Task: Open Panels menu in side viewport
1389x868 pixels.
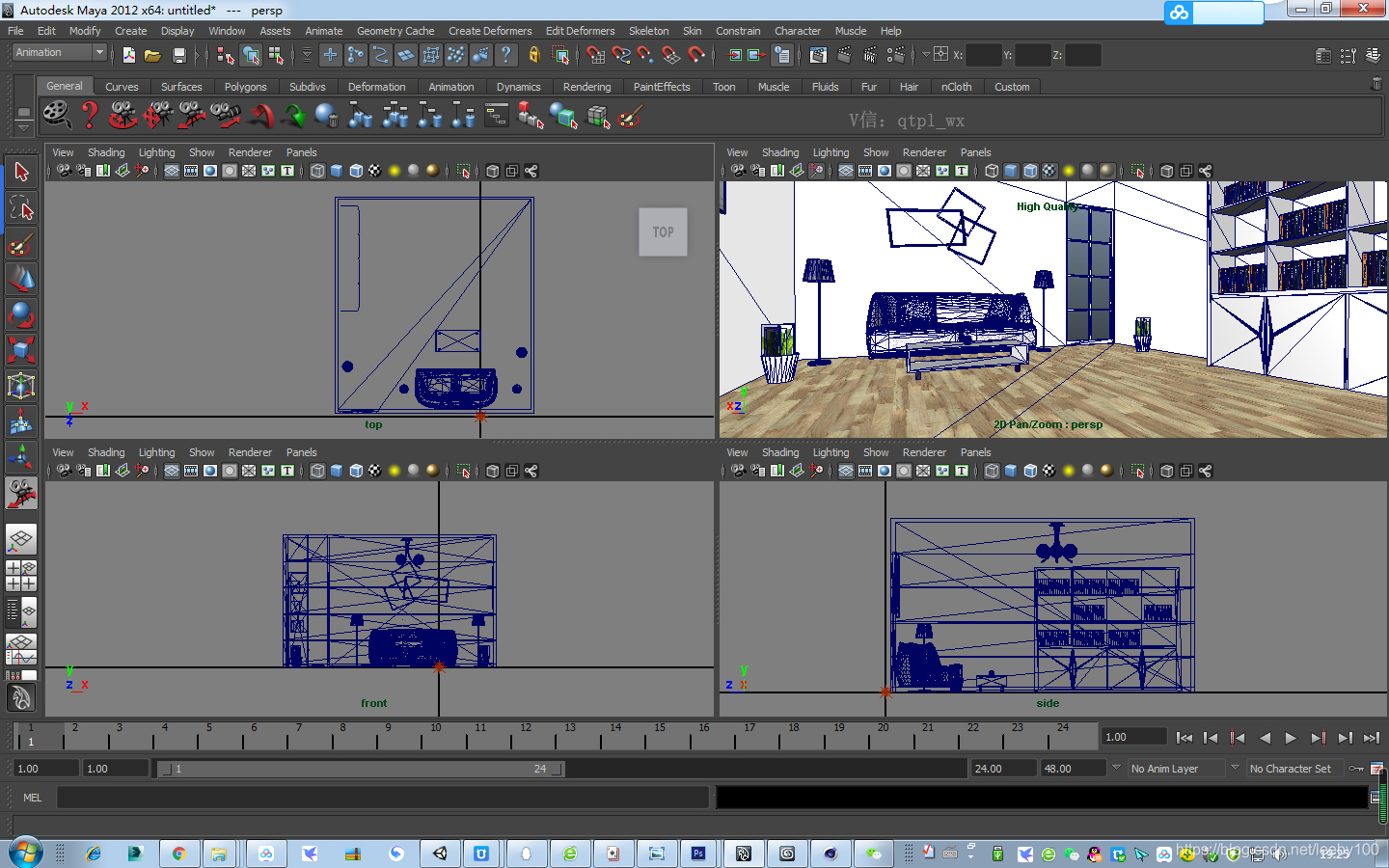Action: [x=975, y=452]
